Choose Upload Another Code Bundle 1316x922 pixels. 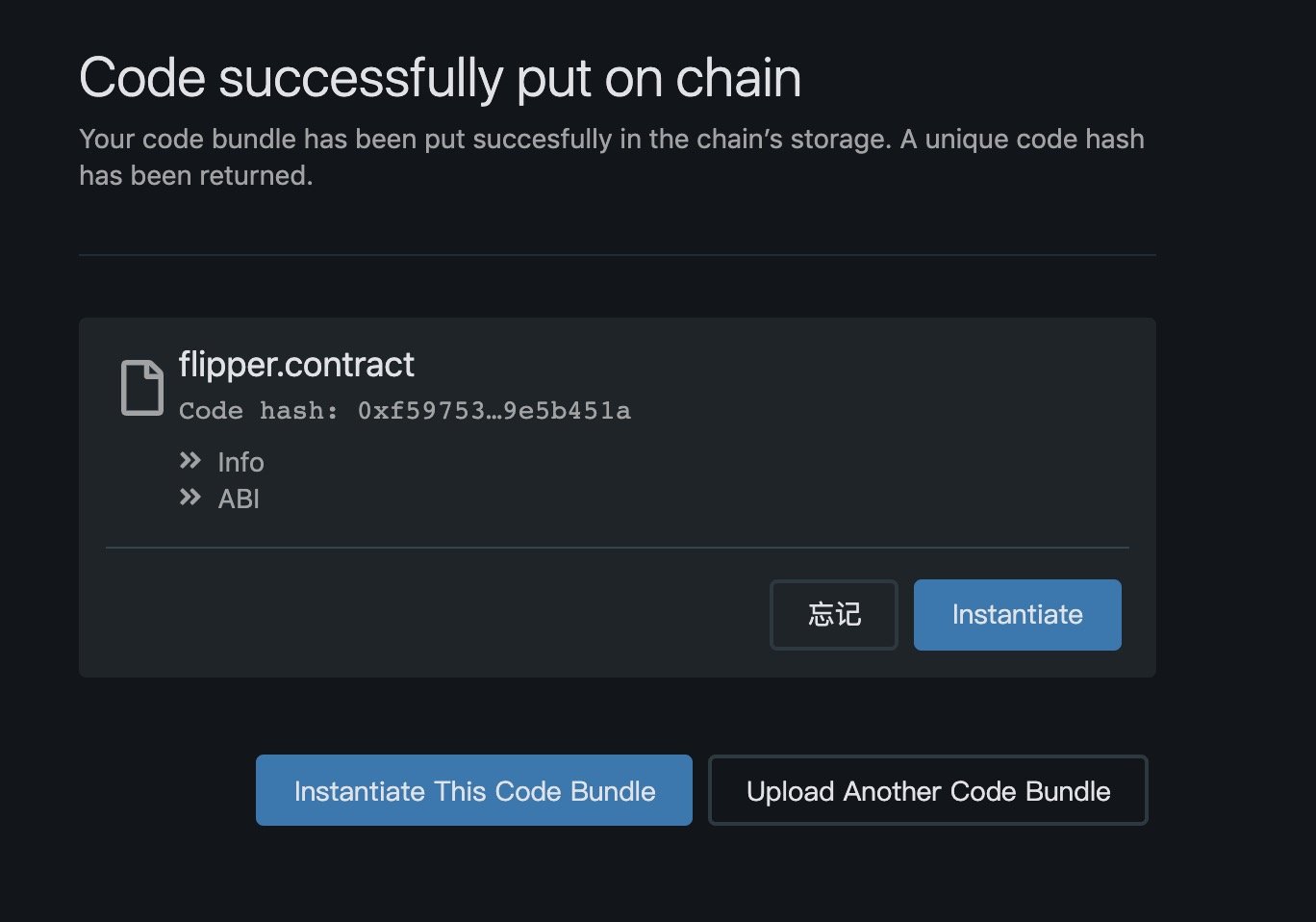tap(928, 791)
